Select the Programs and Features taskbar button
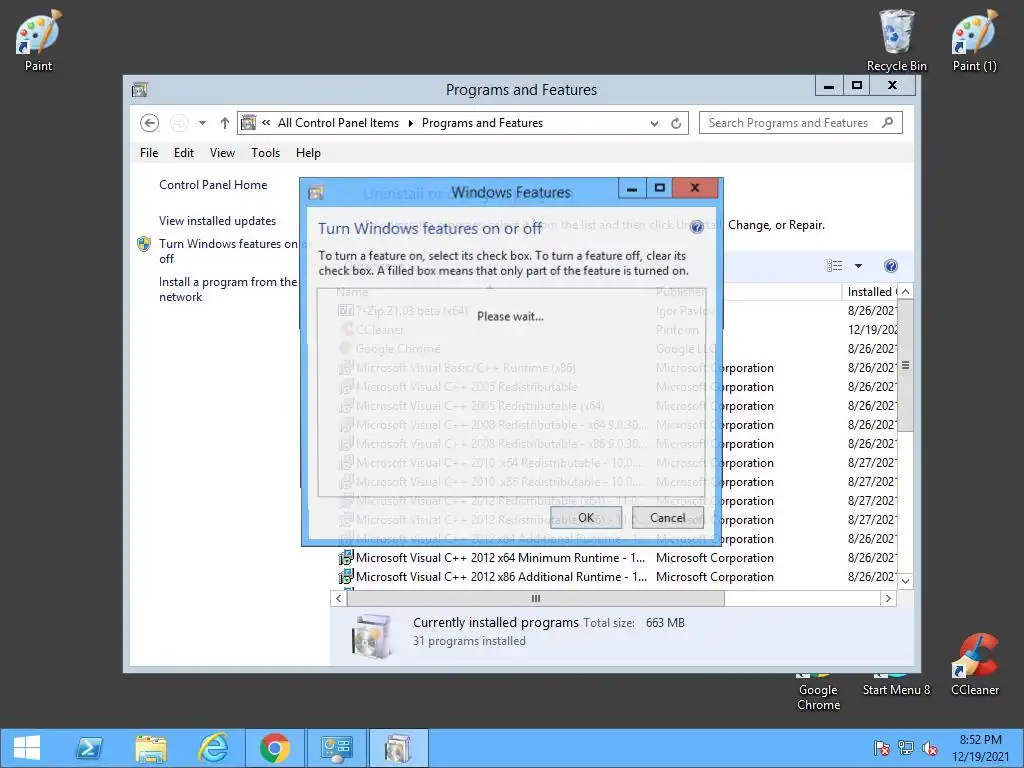This screenshot has width=1024, height=768. pos(398,748)
